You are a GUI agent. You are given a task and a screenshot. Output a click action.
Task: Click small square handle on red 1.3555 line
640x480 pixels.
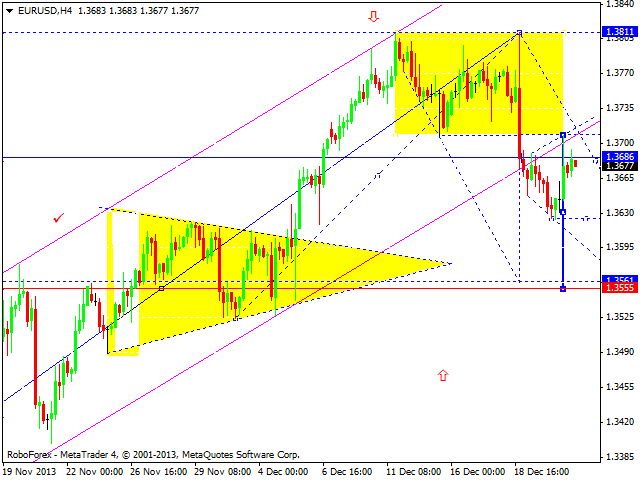click(162, 289)
